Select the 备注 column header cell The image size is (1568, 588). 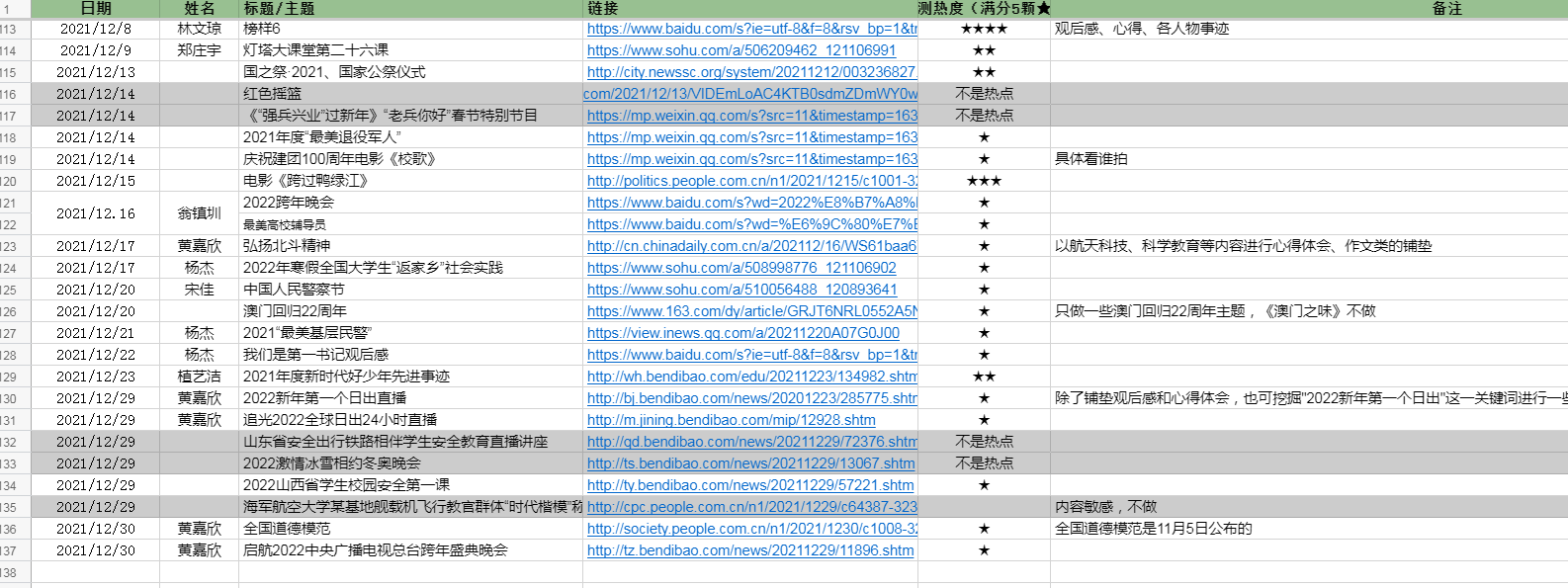coord(1309,9)
